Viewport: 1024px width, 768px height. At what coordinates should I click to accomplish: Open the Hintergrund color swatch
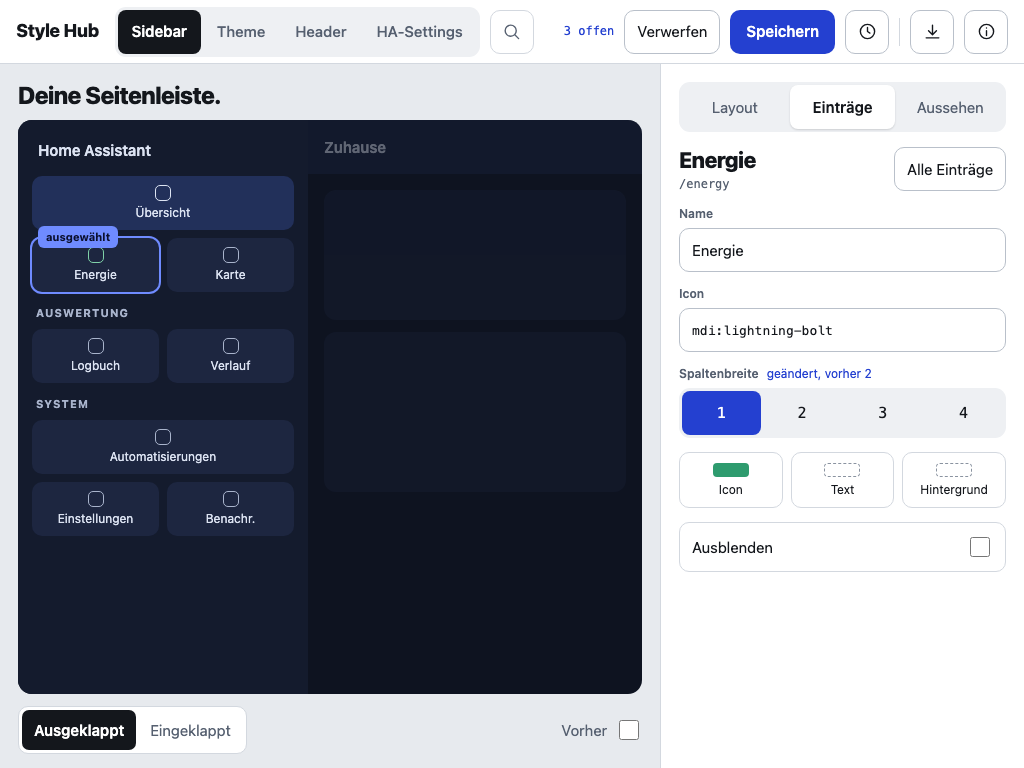point(953,480)
